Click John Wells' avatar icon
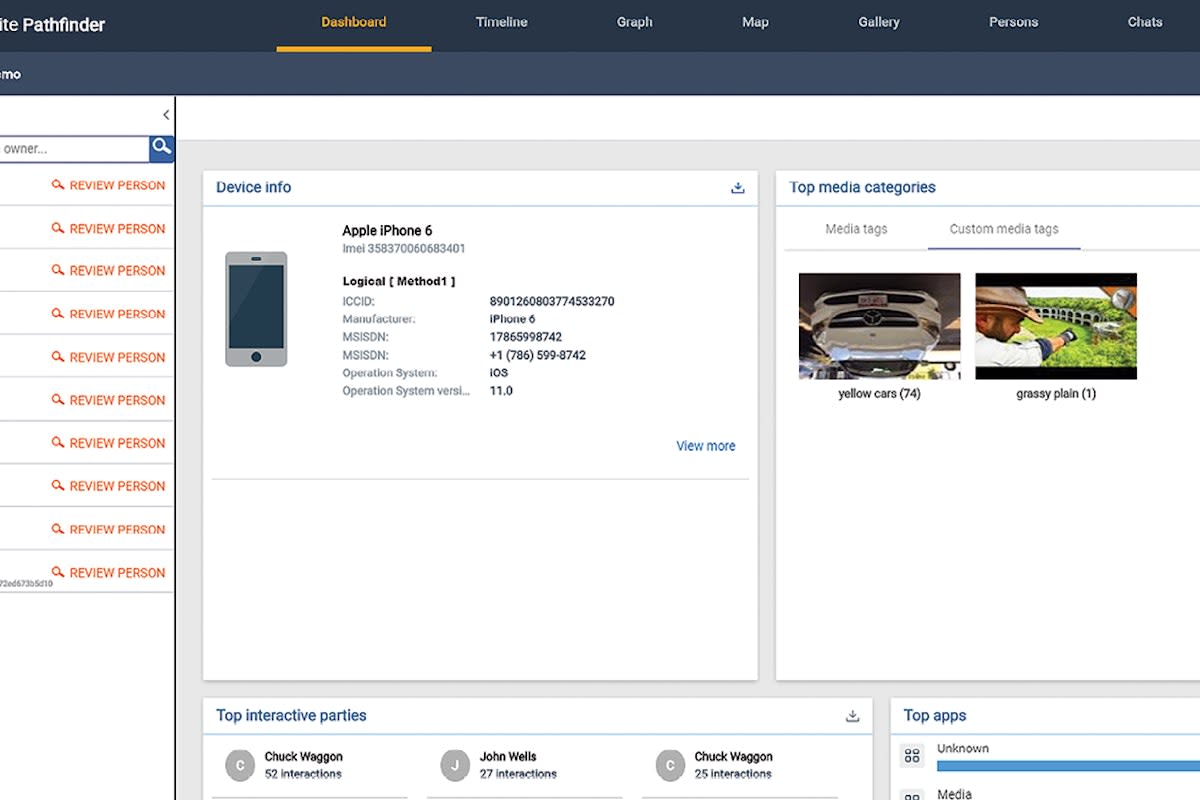This screenshot has height=800, width=1200. click(455, 765)
